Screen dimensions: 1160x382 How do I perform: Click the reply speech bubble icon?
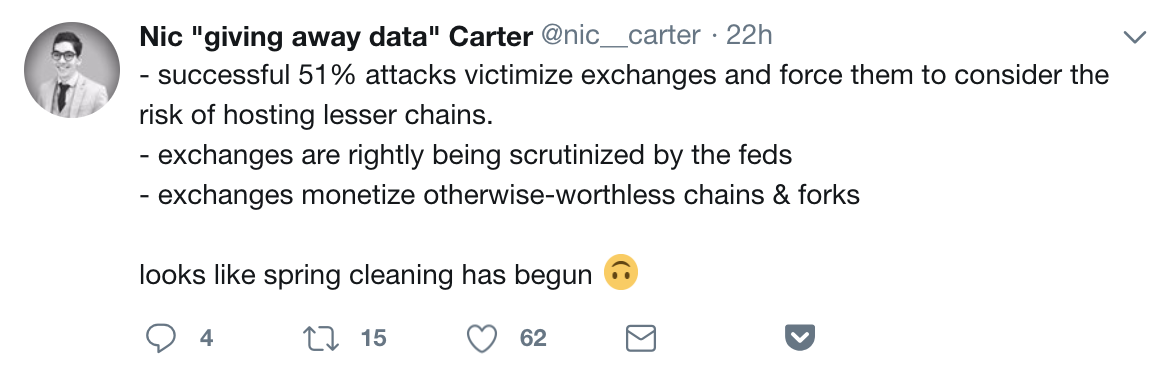pos(161,338)
